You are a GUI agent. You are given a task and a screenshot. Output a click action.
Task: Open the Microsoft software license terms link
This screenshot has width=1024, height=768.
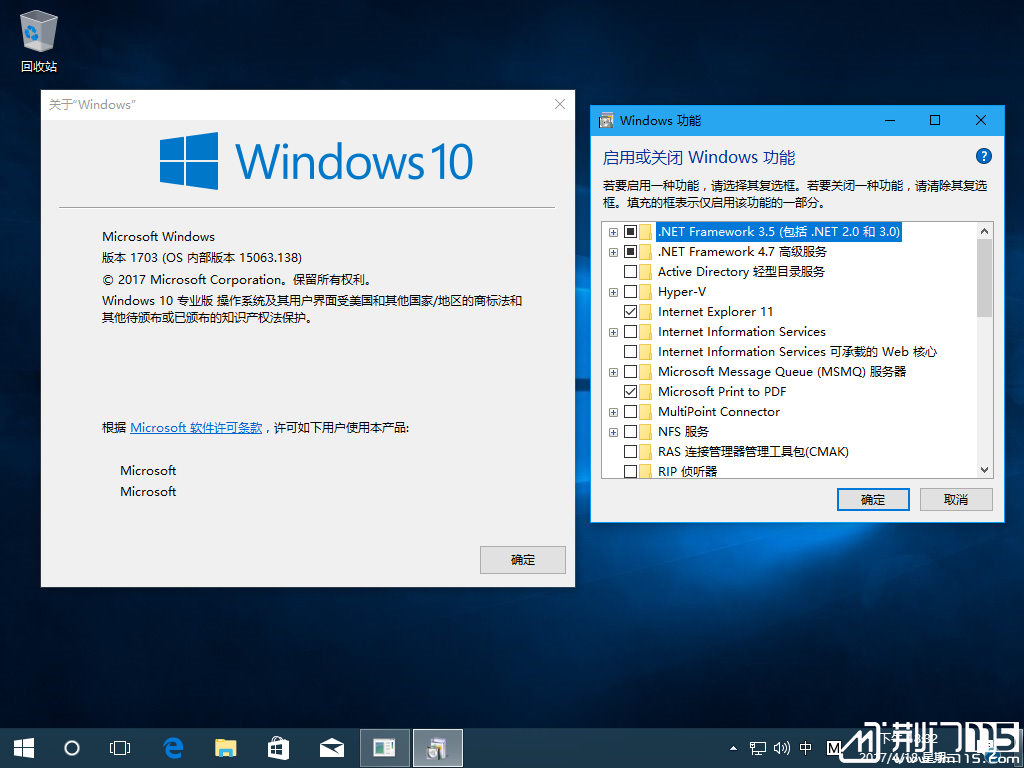pyautogui.click(x=196, y=428)
